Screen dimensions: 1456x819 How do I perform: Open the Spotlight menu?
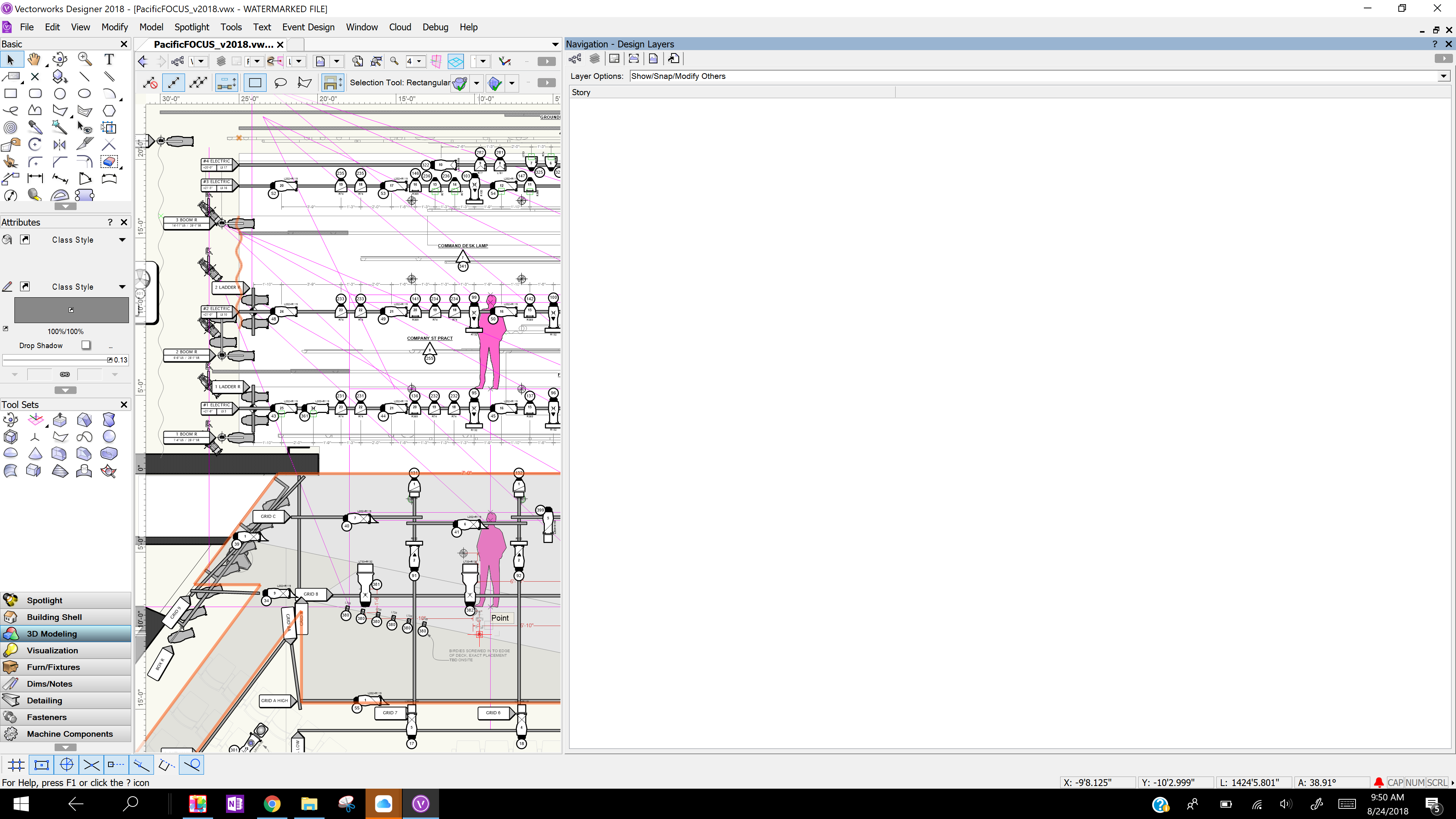(x=191, y=27)
